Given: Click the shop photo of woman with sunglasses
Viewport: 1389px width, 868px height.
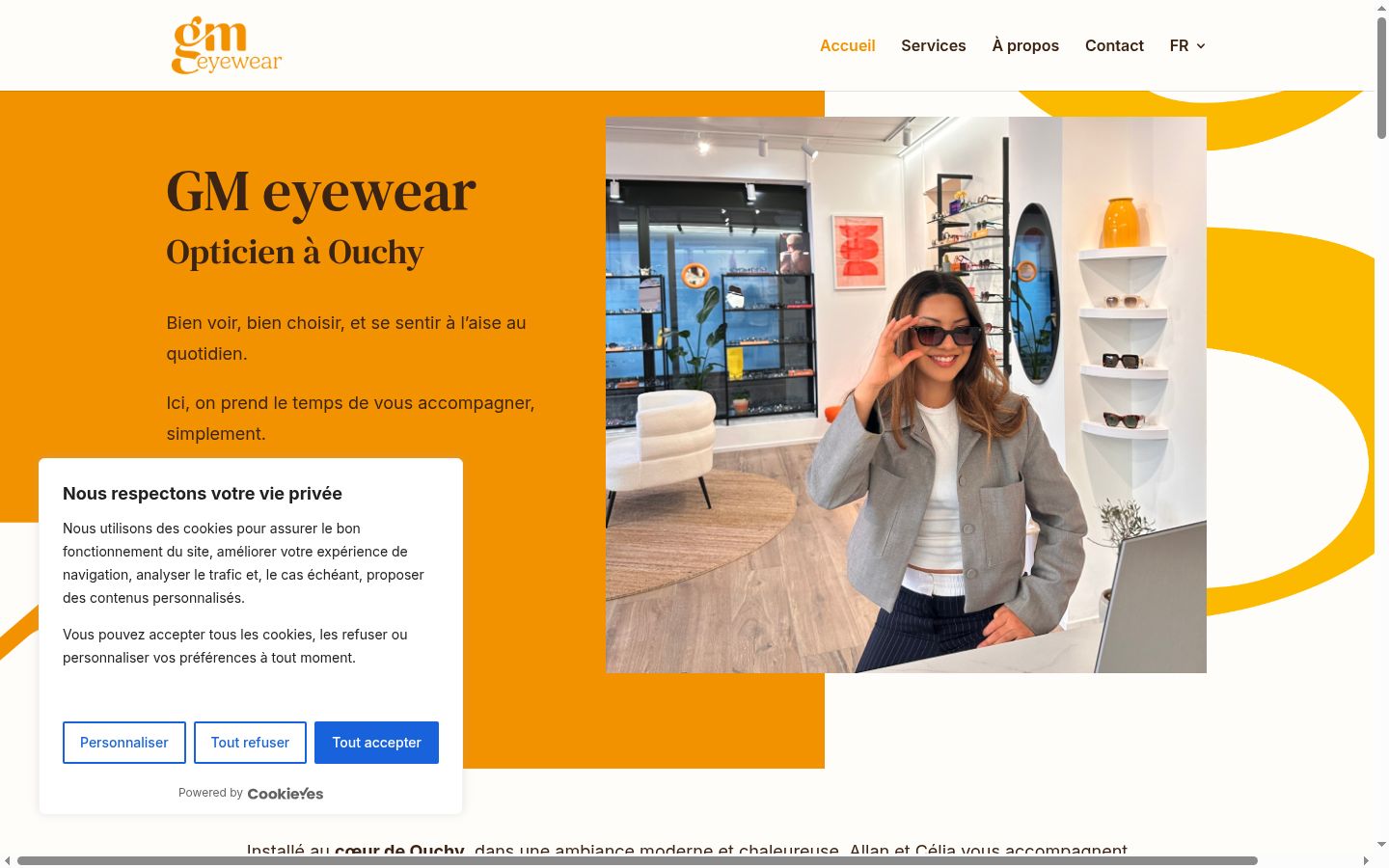Looking at the screenshot, I should pyautogui.click(x=906, y=394).
